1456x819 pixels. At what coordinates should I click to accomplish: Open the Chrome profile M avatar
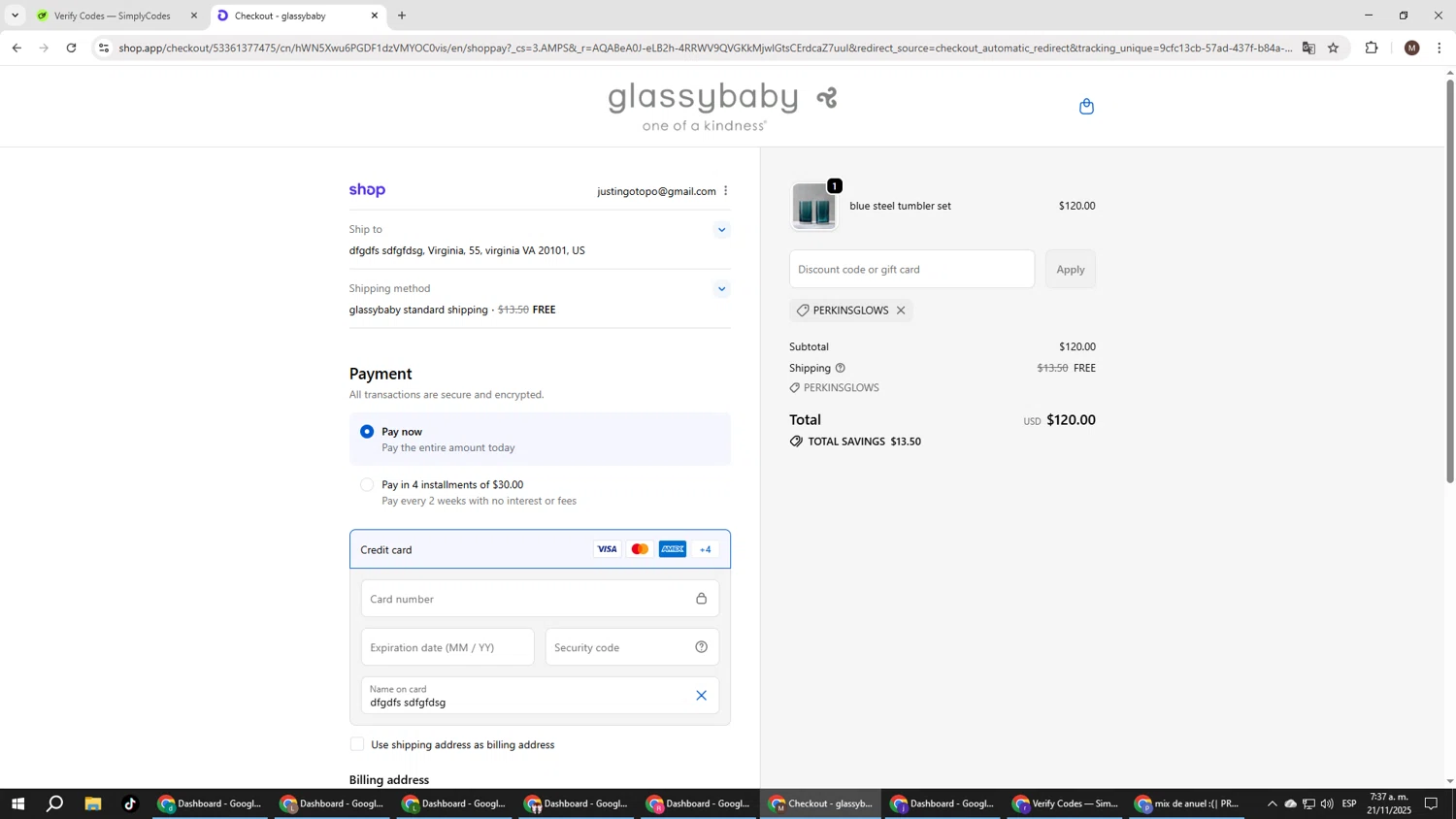click(1412, 48)
